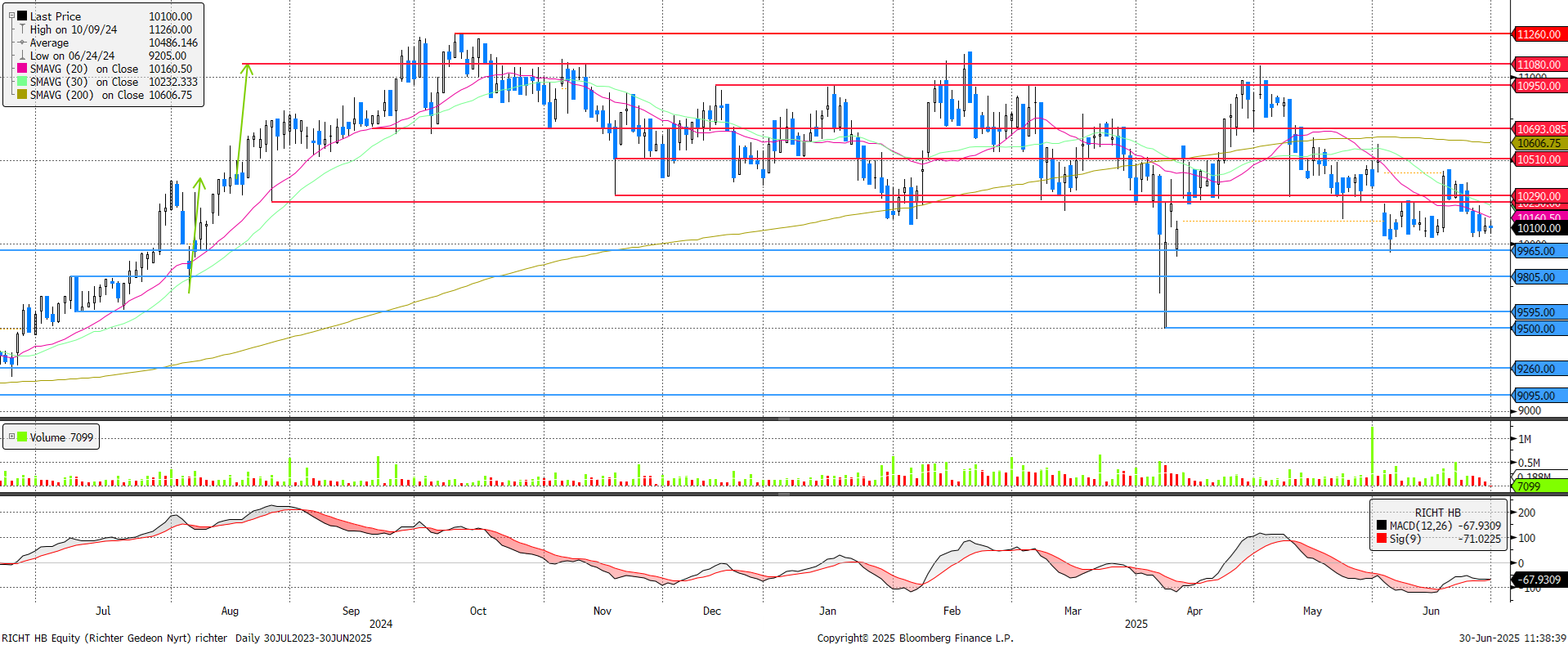Click the Apr month label on time axis
The height and width of the screenshot is (645, 1568).
tap(1194, 611)
